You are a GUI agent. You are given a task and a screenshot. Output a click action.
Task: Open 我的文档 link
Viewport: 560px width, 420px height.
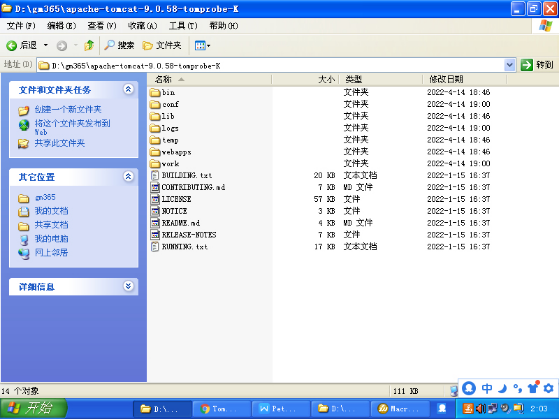(x=51, y=211)
